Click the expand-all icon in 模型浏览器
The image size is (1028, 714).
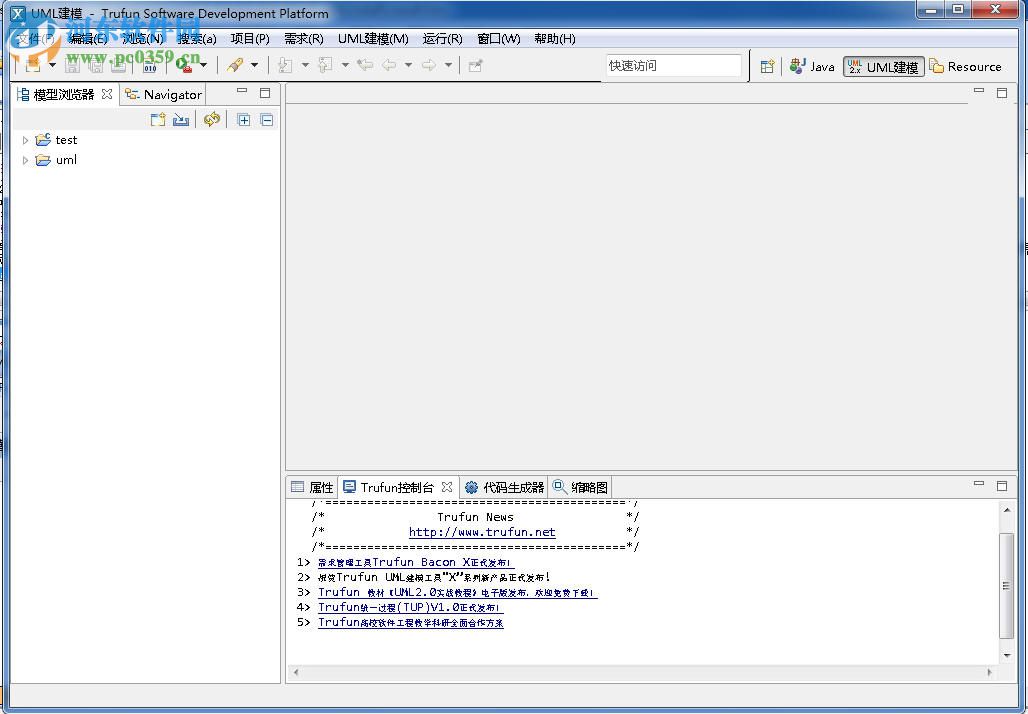click(x=244, y=119)
